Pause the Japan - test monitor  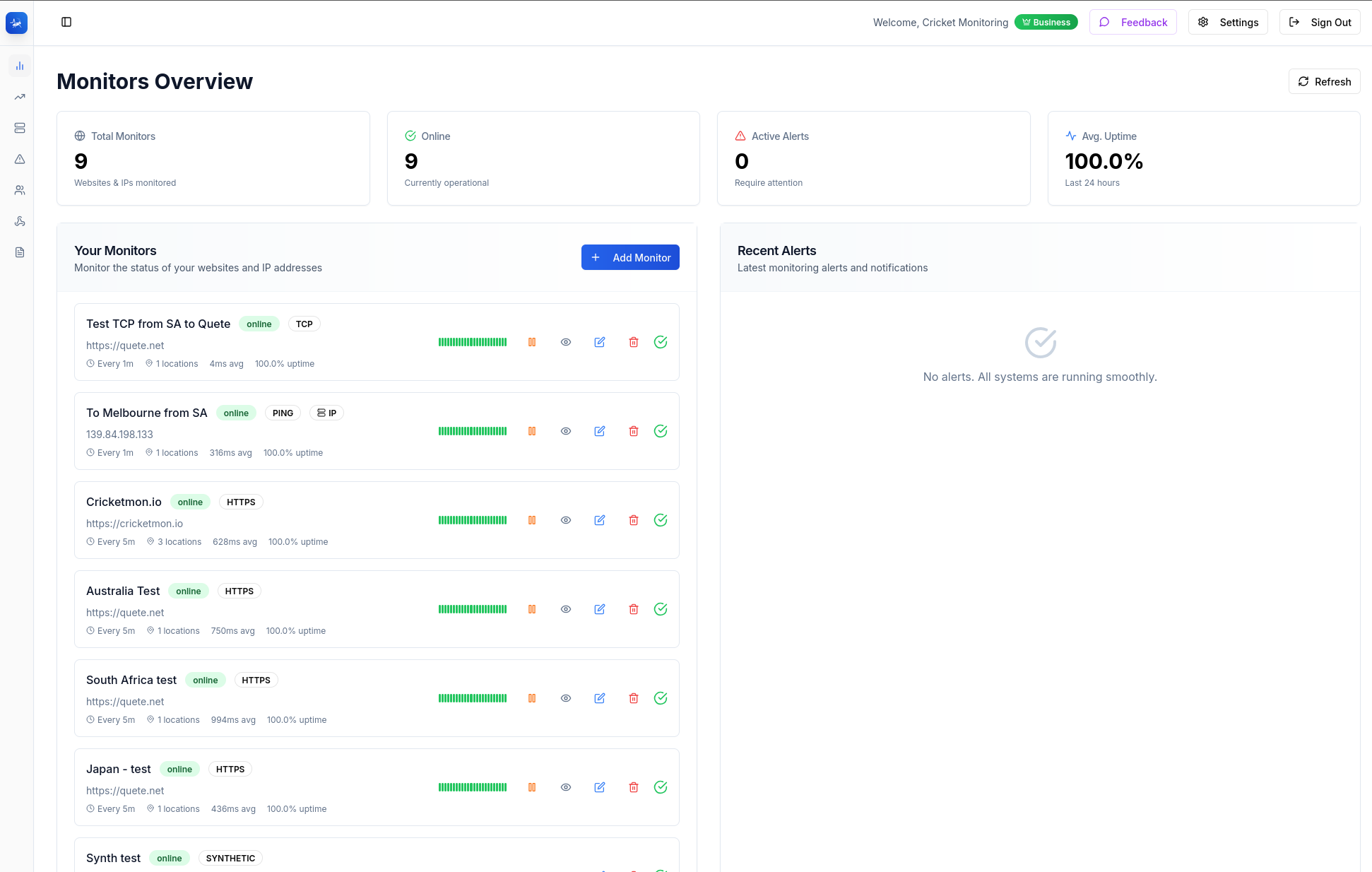532,786
